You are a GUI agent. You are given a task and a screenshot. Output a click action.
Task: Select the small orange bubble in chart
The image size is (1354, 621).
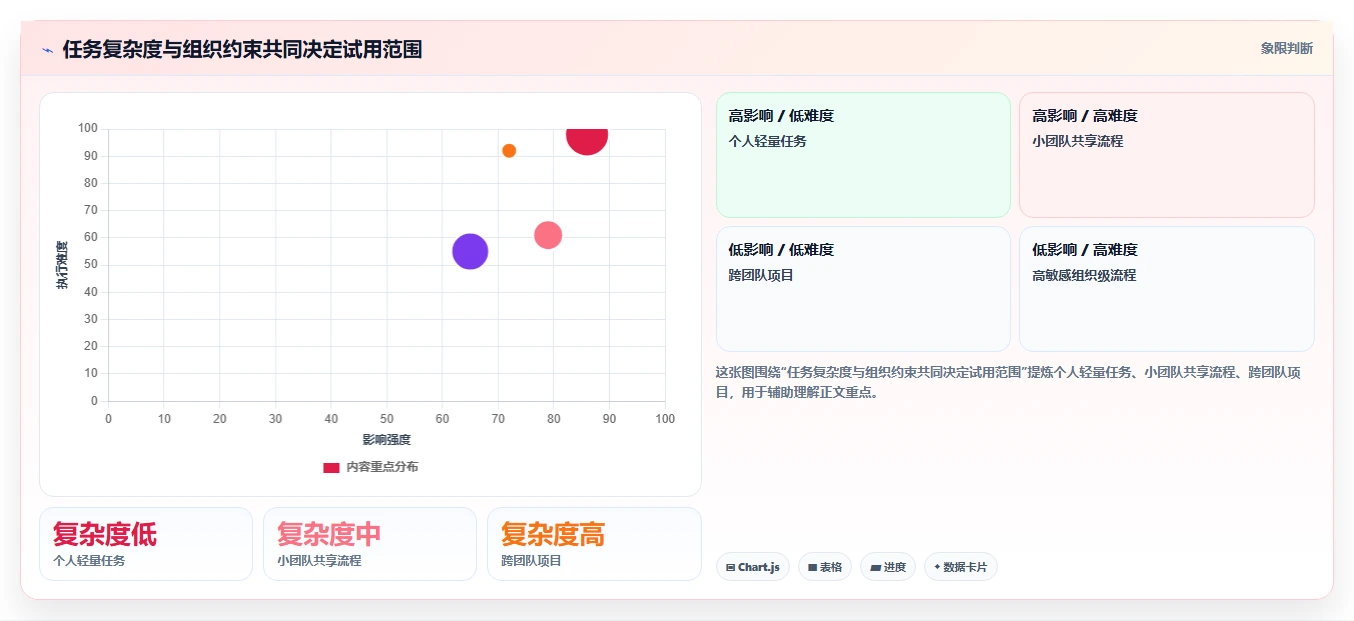coord(509,151)
